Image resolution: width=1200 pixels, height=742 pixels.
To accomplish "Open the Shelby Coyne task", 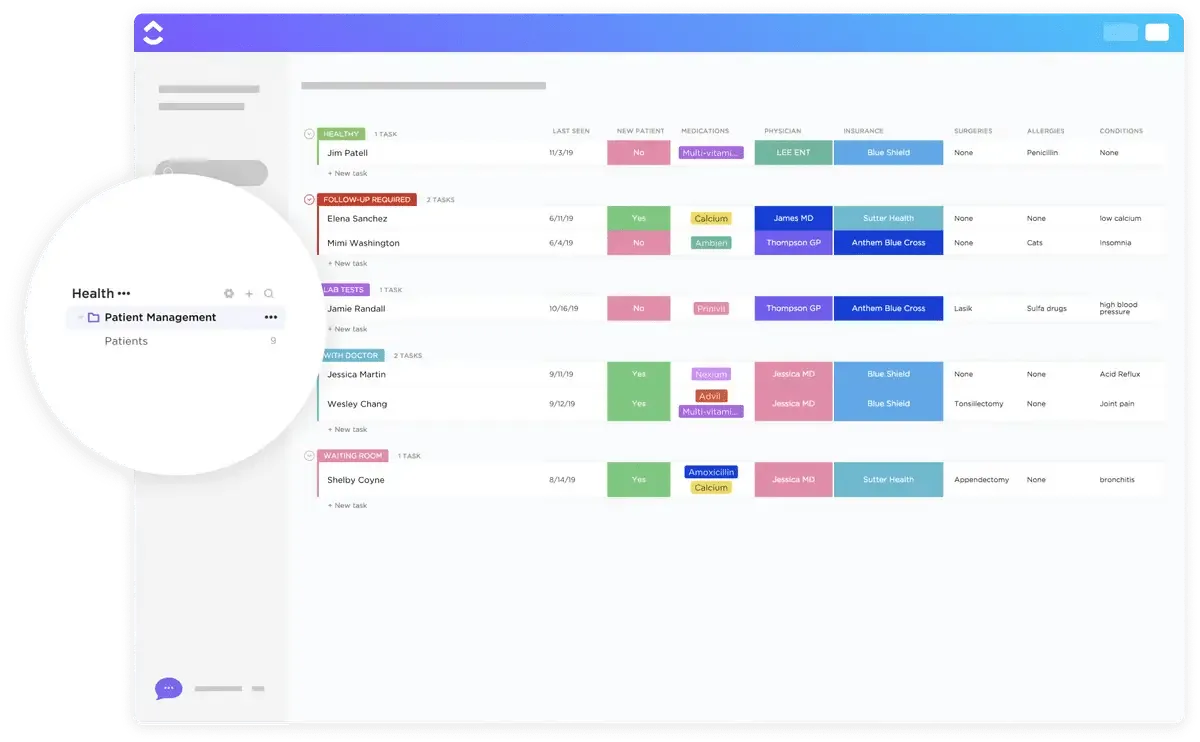I will 356,480.
